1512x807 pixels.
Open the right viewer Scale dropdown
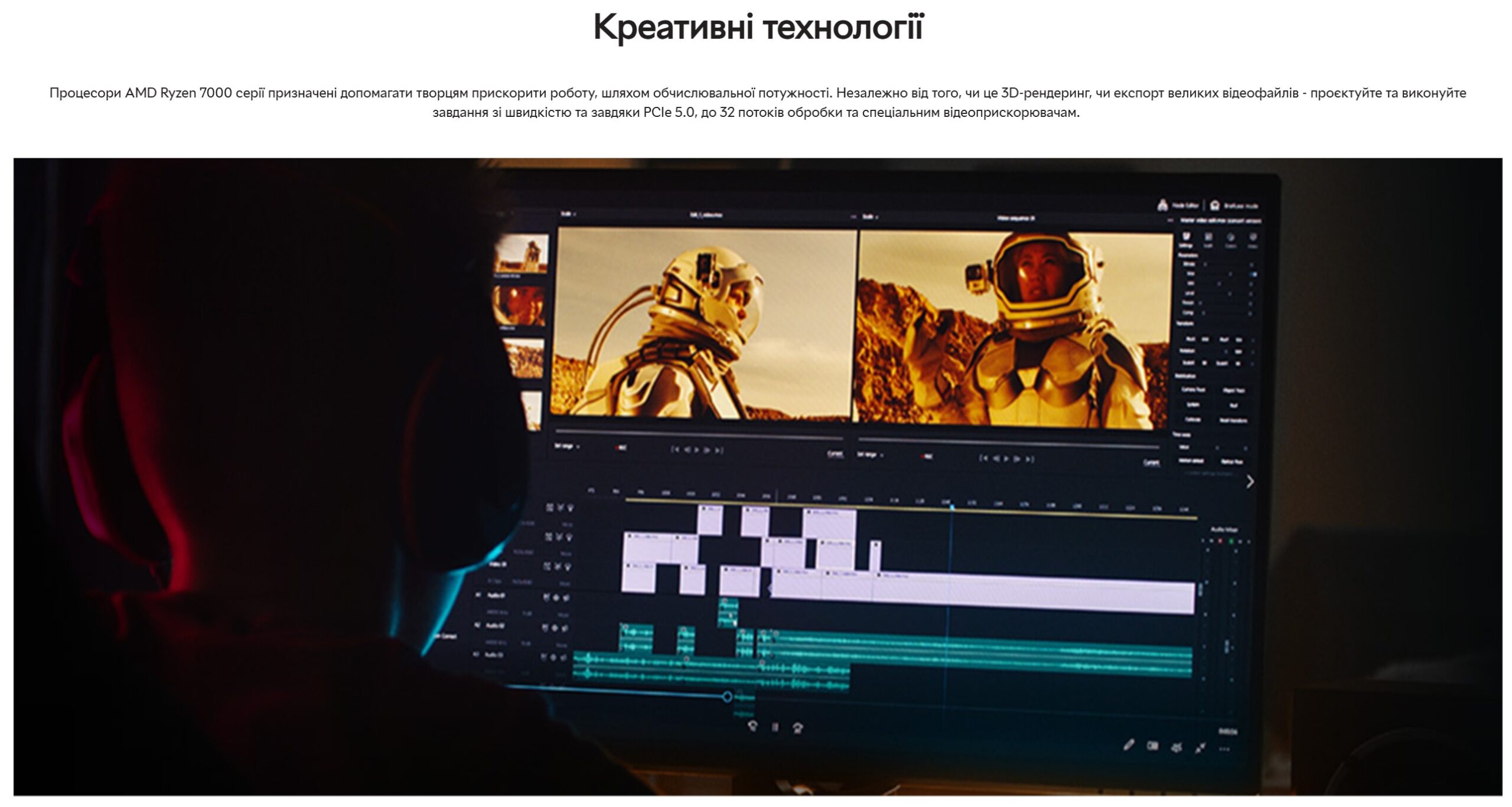(868, 217)
